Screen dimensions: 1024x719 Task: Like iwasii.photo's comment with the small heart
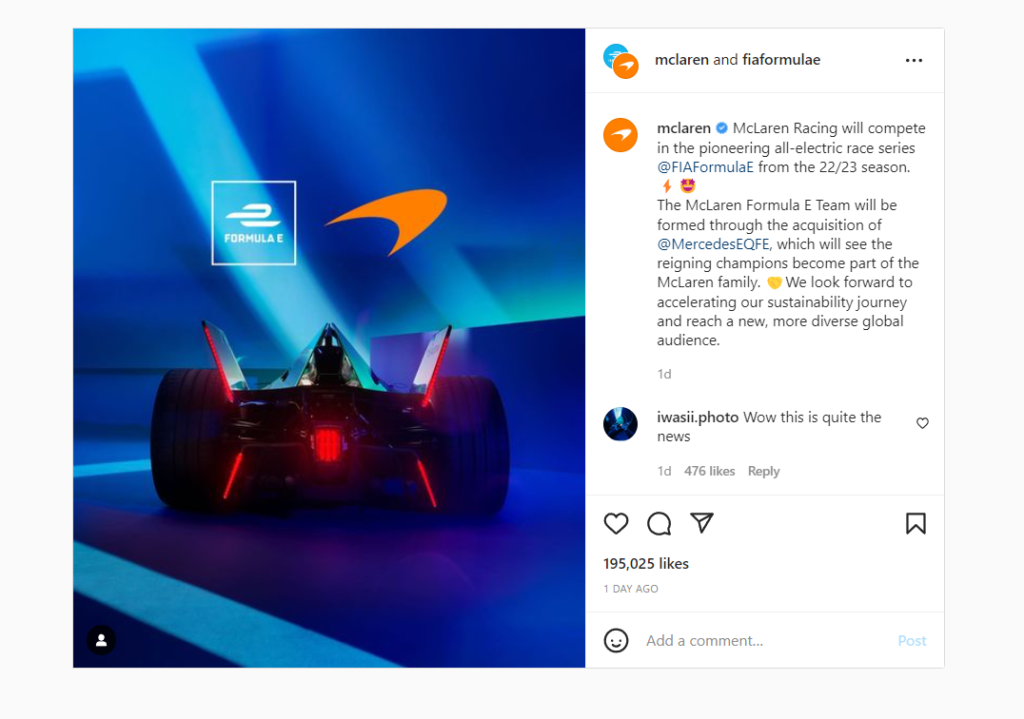click(922, 423)
